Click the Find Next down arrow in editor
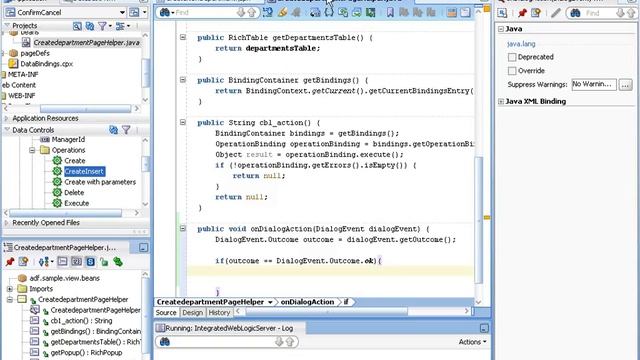Viewport: 640px width, 360px height. point(241,13)
